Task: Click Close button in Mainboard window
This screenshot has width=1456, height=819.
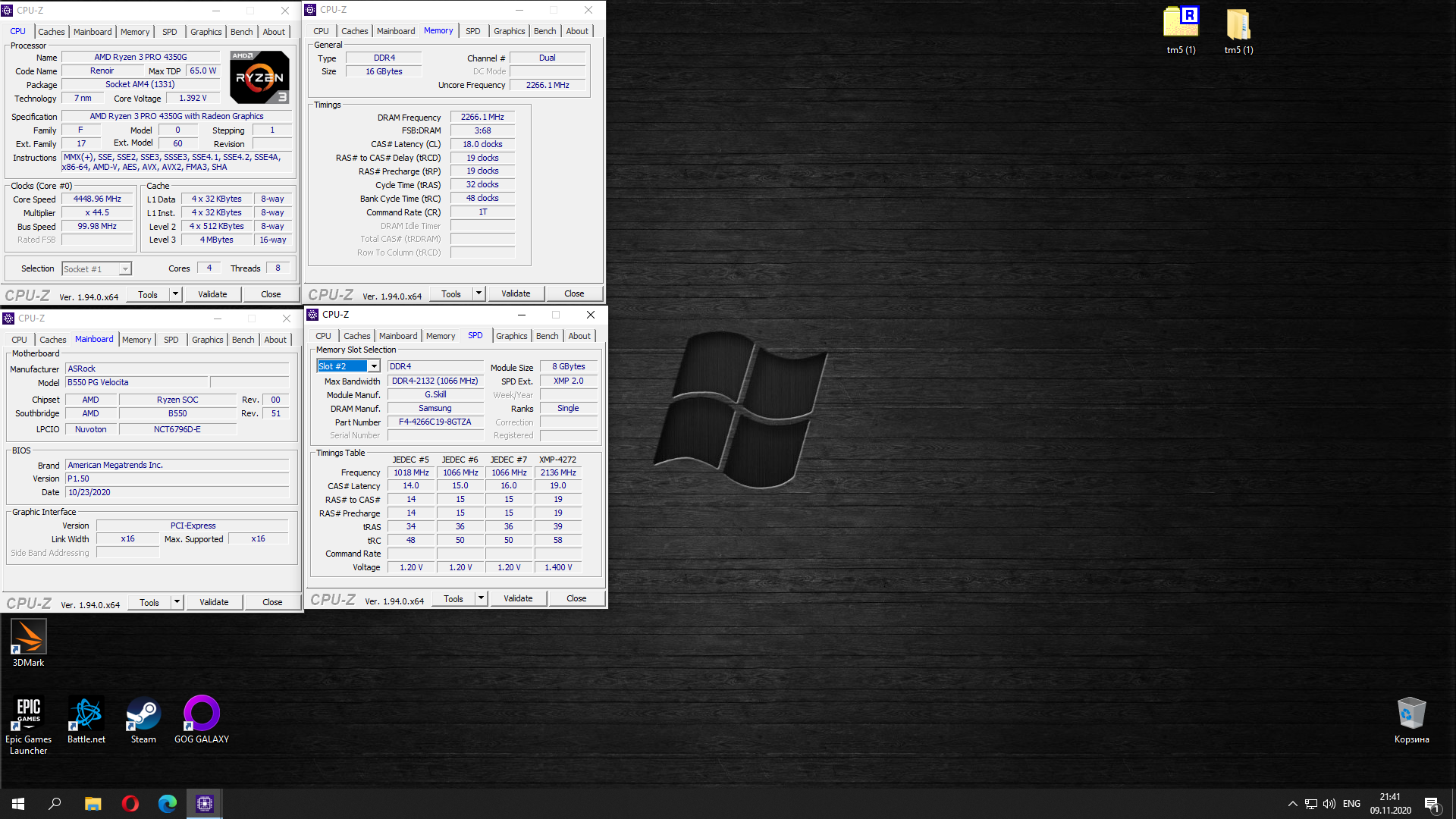Action: [272, 602]
